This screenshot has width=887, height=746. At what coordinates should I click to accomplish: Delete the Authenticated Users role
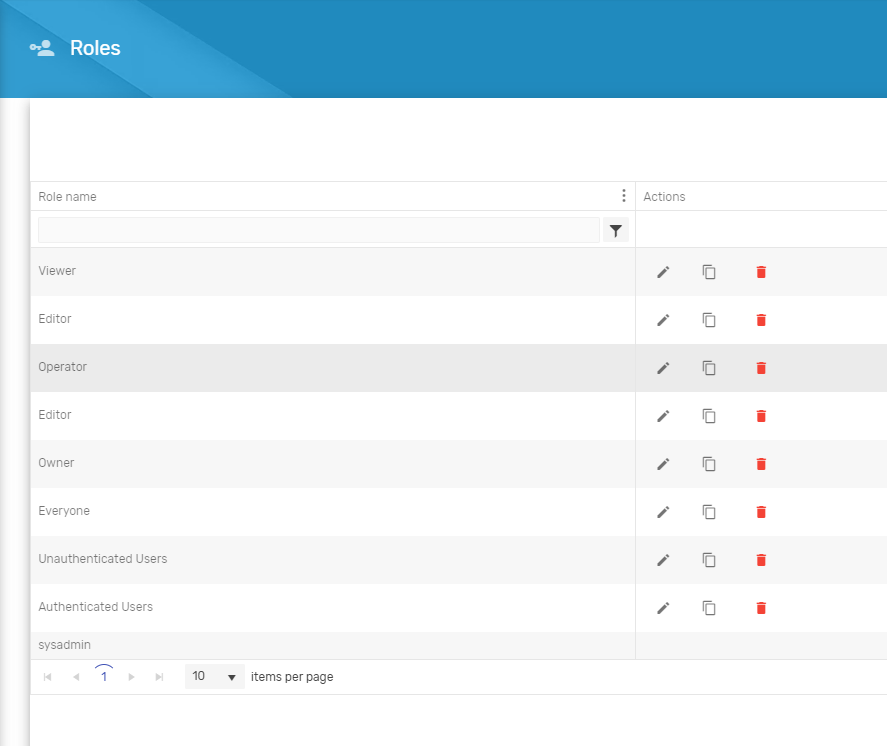pyautogui.click(x=761, y=609)
